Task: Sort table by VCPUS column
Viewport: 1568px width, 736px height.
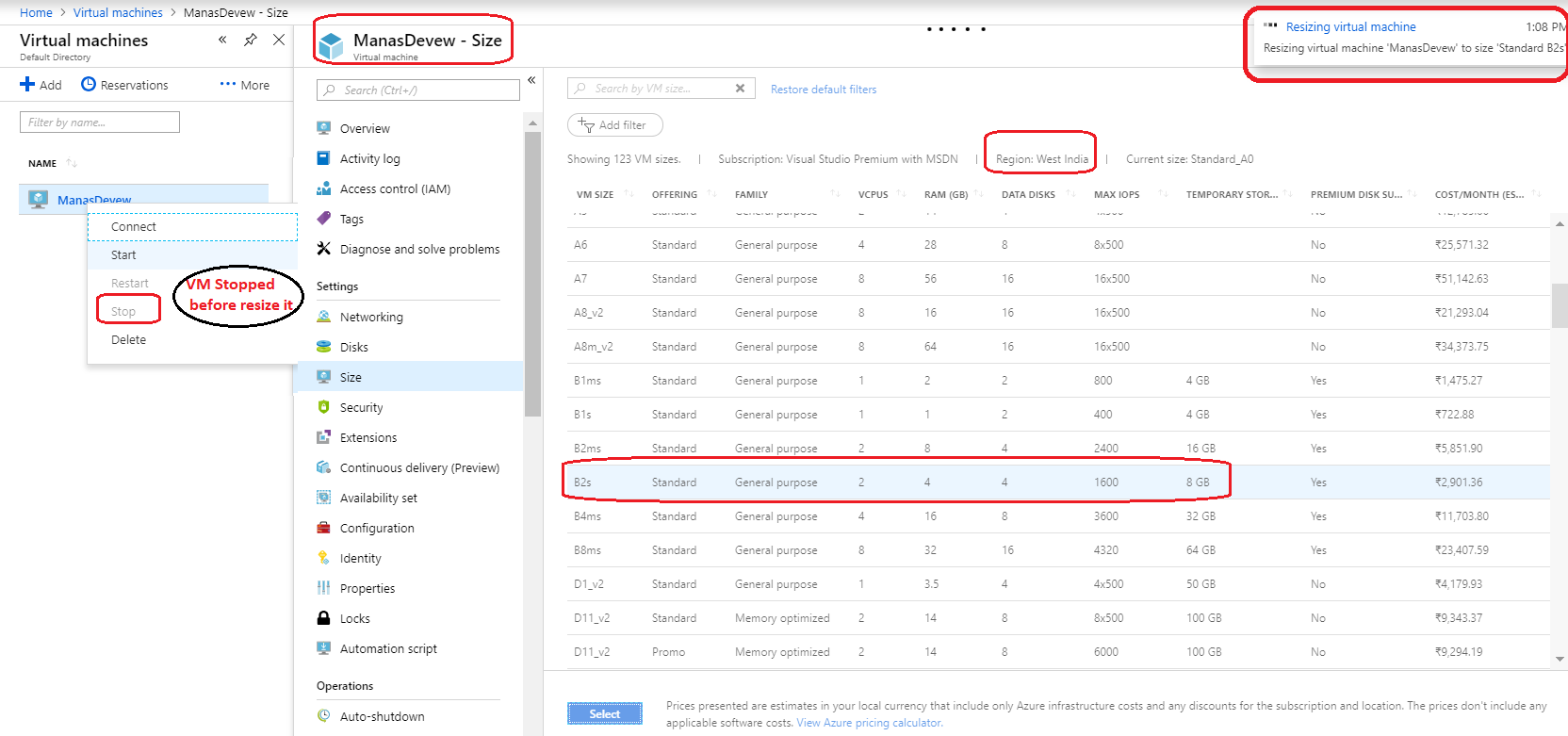Action: click(x=873, y=194)
